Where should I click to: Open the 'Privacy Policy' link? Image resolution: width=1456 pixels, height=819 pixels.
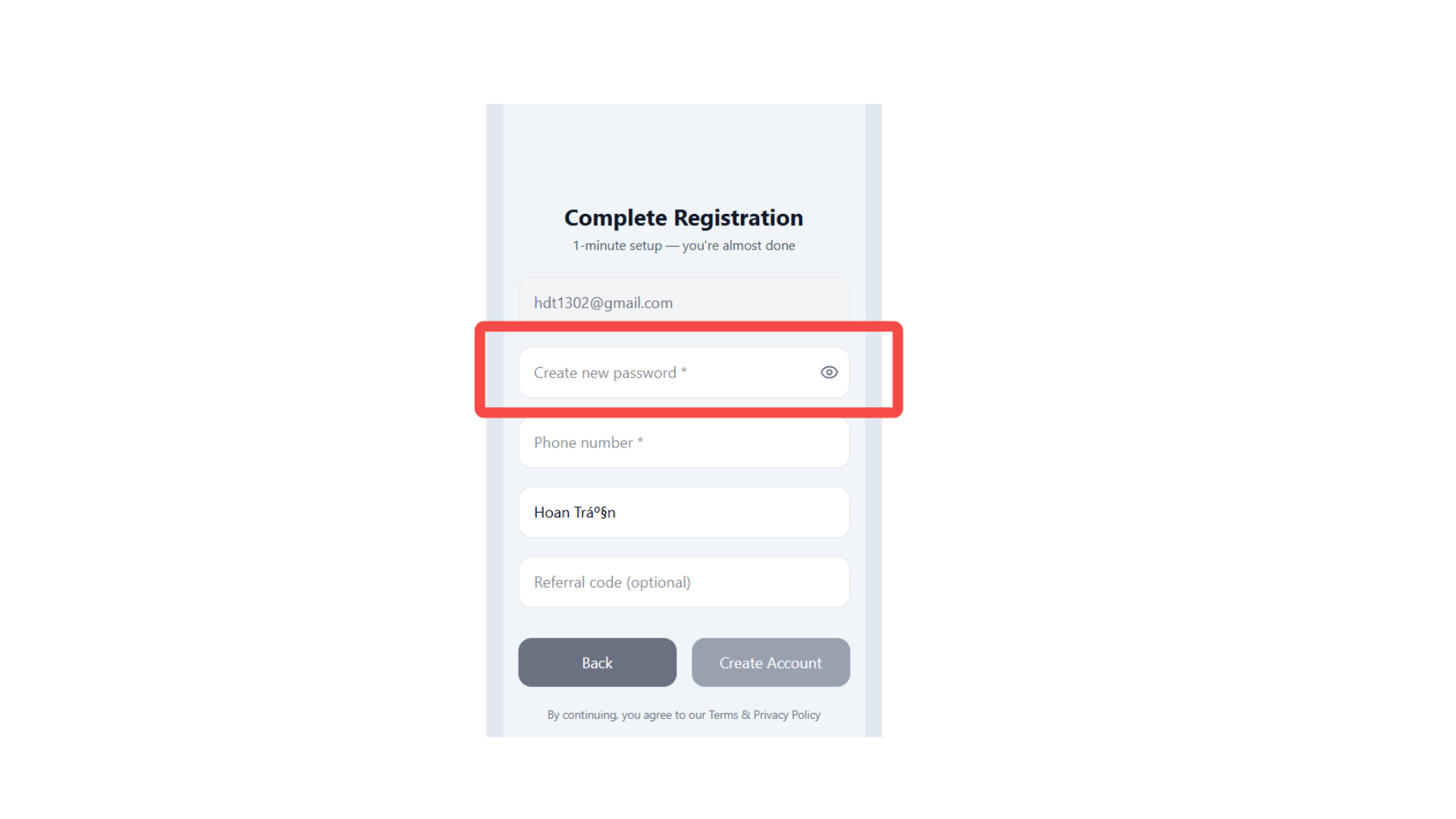(787, 714)
